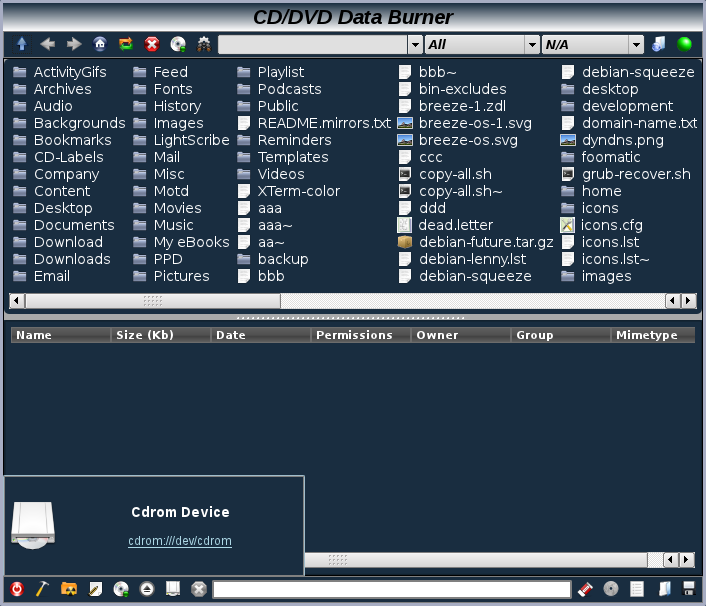Open the 'N/A' dropdown
The height and width of the screenshot is (606, 706).
click(636, 45)
